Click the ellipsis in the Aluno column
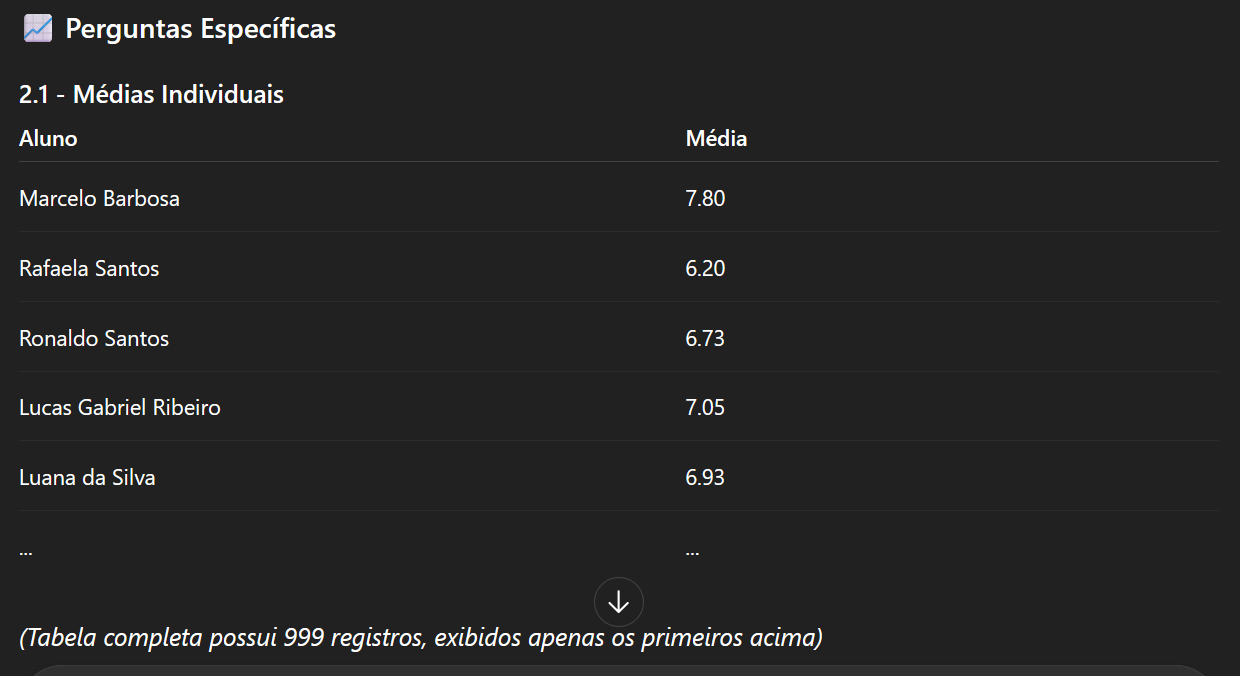This screenshot has width=1240, height=676. tap(26, 550)
